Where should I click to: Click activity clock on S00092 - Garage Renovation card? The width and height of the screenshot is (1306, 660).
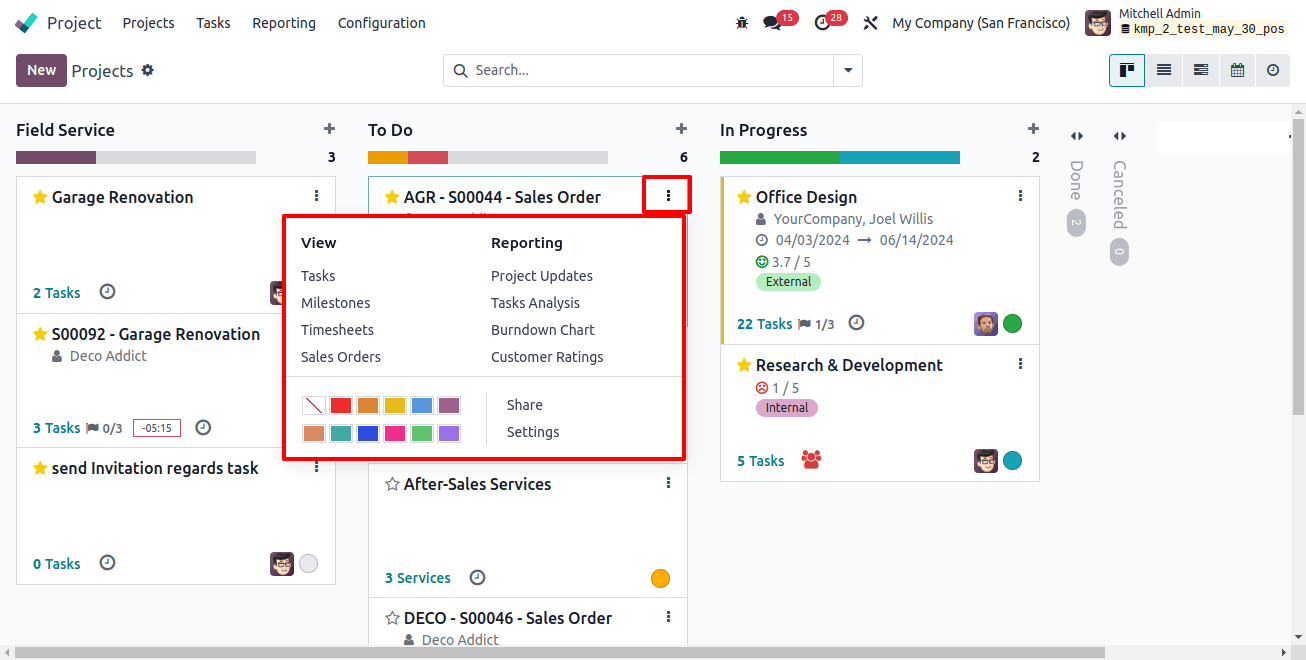[203, 427]
